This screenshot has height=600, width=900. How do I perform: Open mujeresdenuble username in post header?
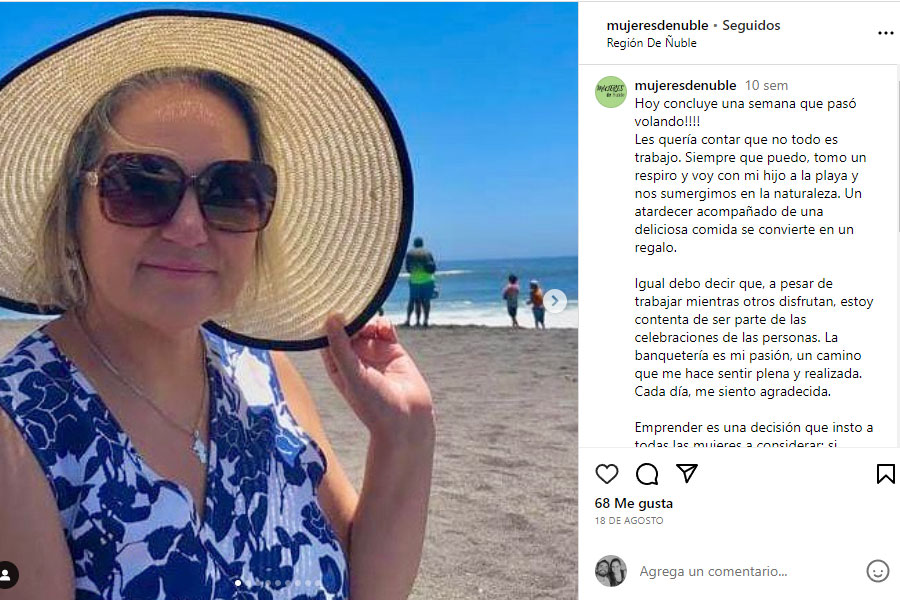657,25
